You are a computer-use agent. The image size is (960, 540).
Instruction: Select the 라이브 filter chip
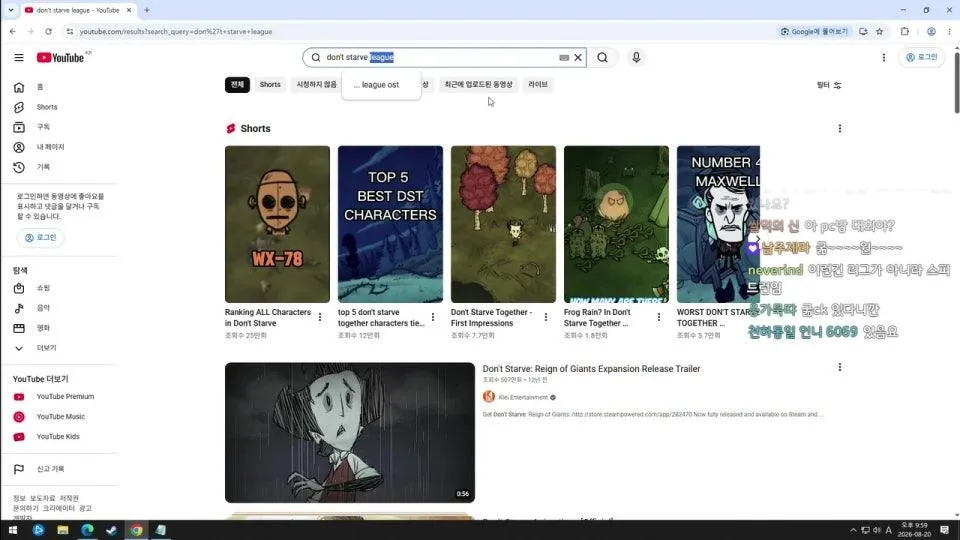(x=538, y=84)
